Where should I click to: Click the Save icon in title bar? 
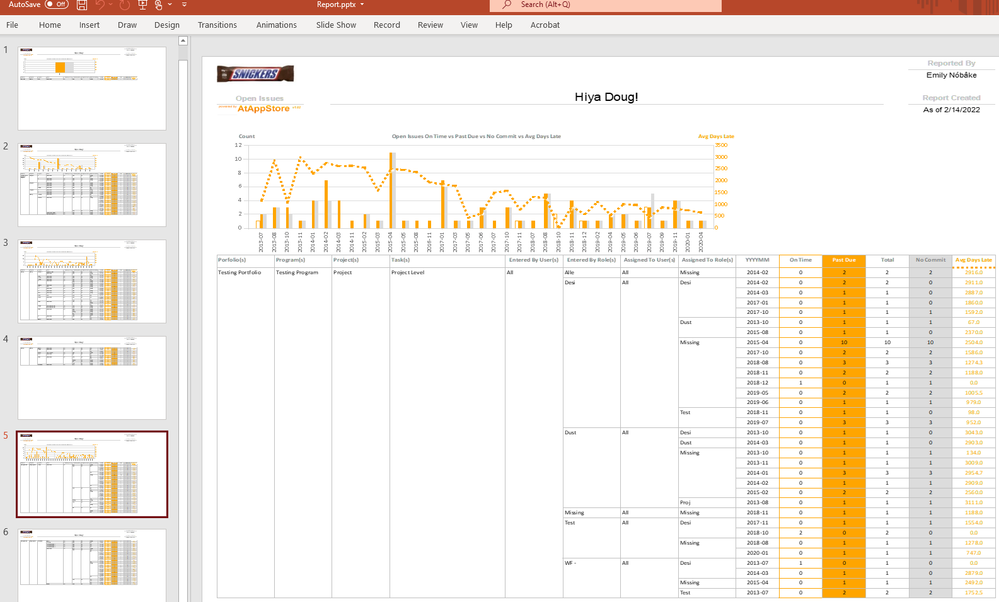[81, 5]
